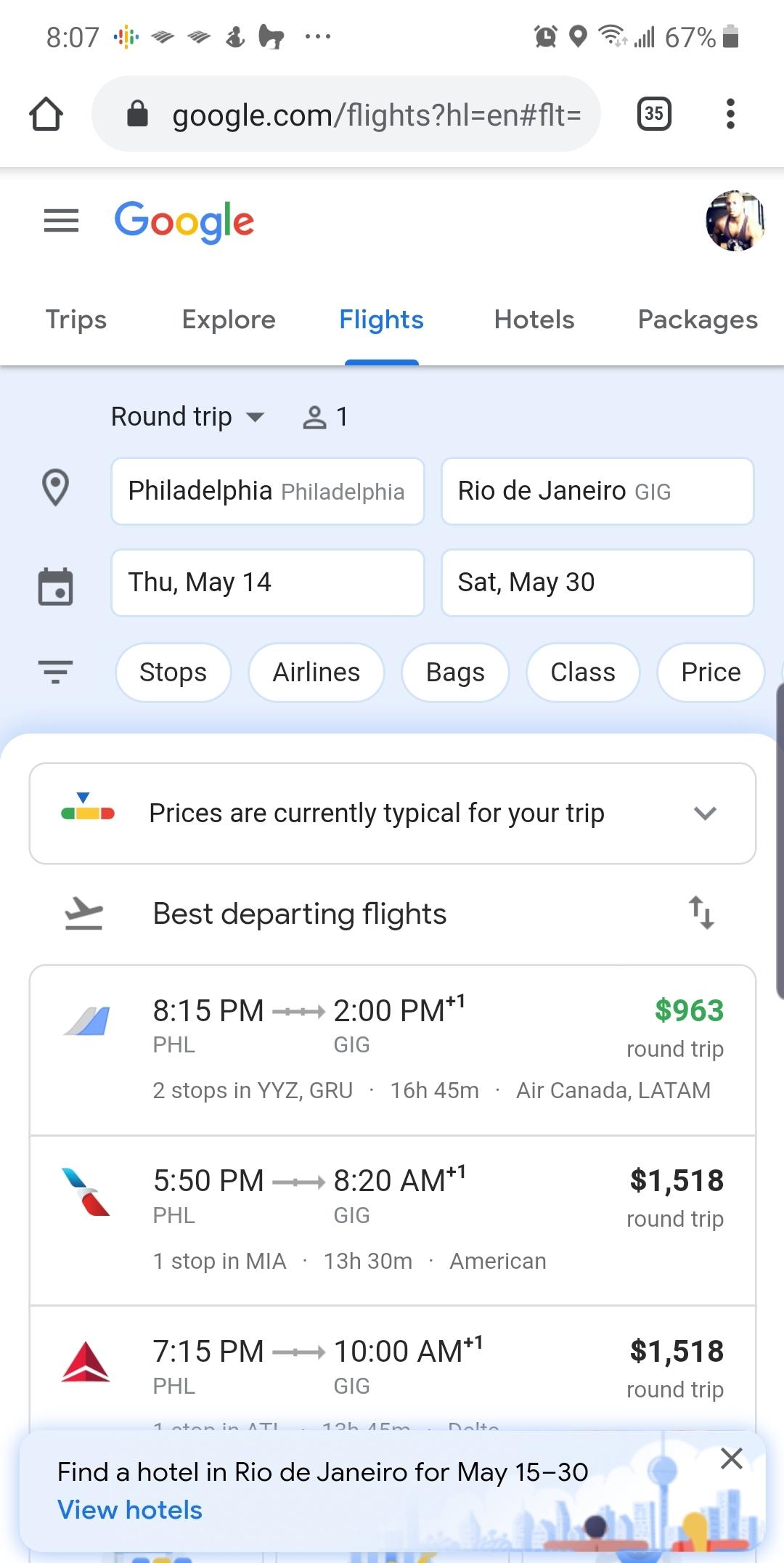Tap the calendar icon beside dates
This screenshot has height=1563, width=784.
[x=55, y=586]
